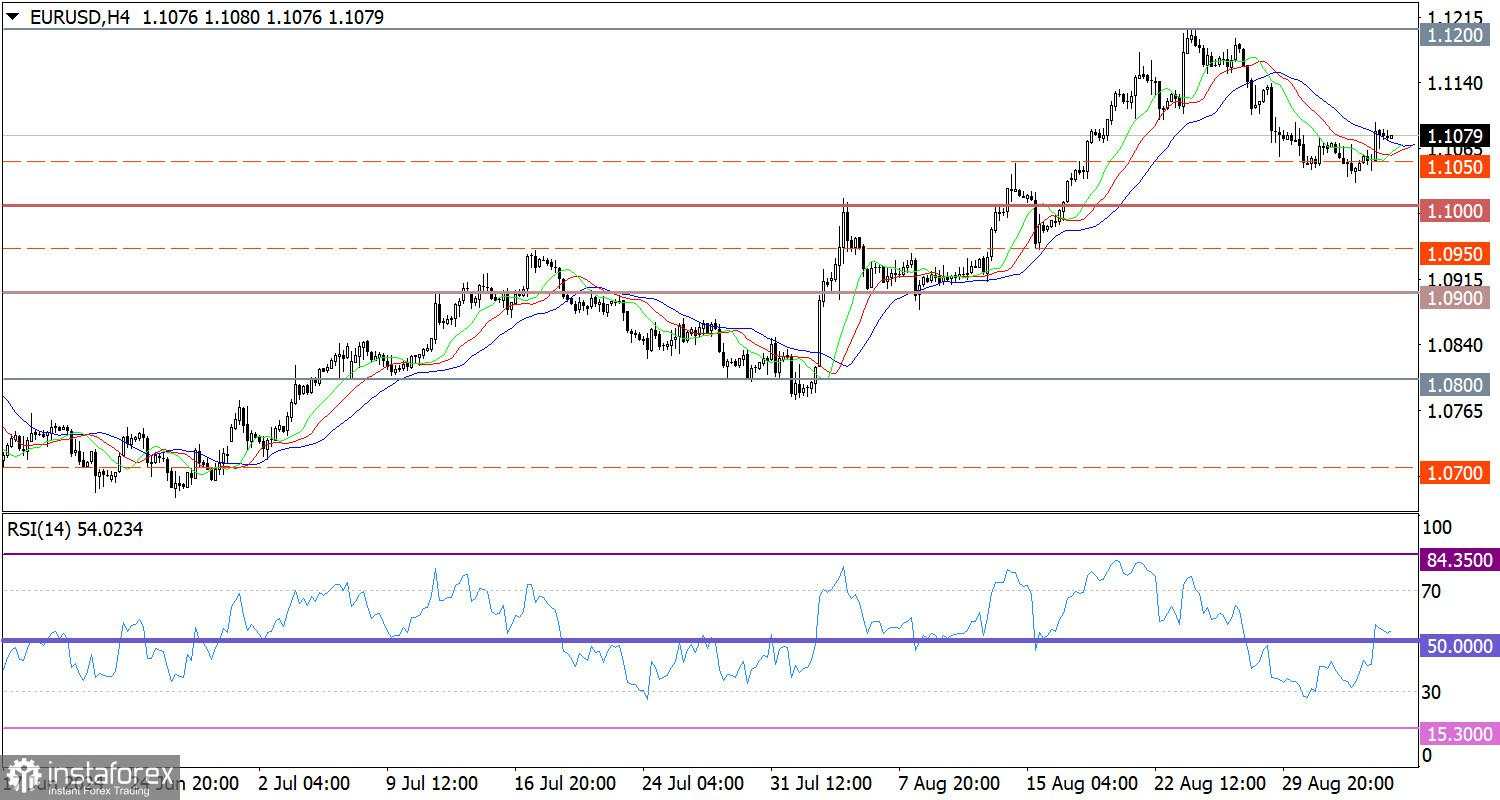This screenshot has width=1500, height=800.
Task: Click the 1.0840 price axis value
Action: point(1454,345)
